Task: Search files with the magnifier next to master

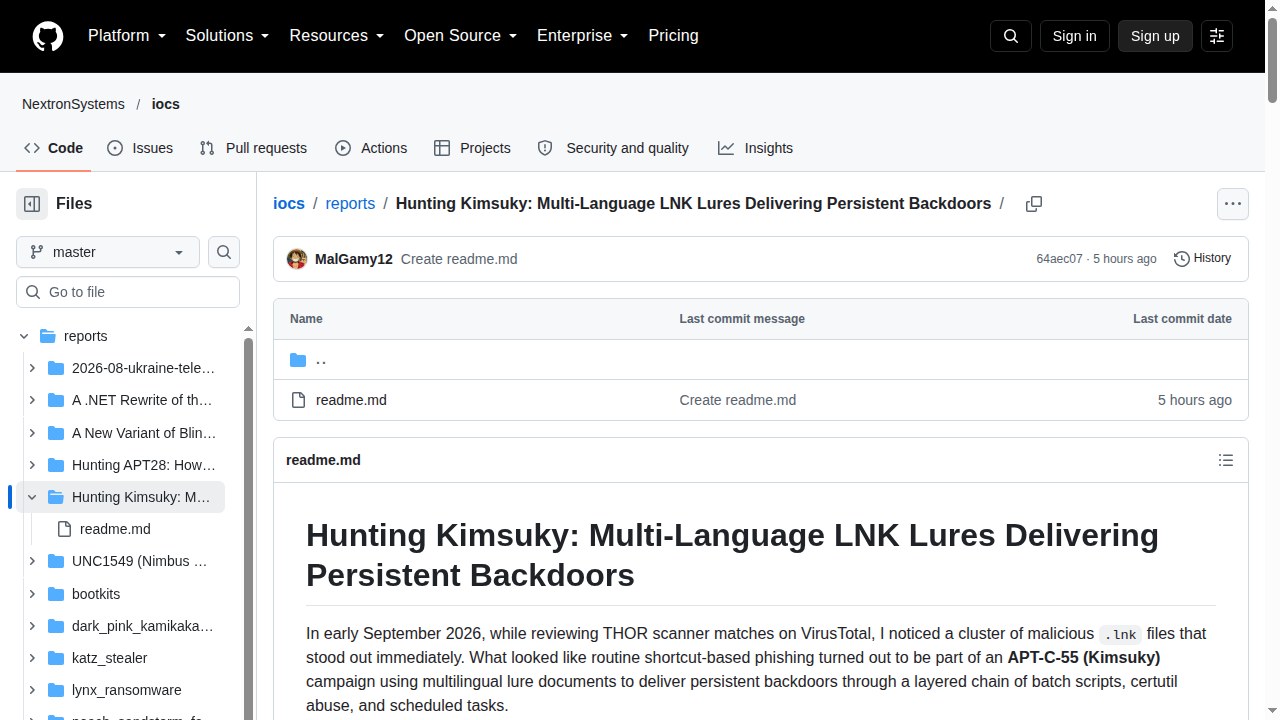Action: click(x=224, y=252)
